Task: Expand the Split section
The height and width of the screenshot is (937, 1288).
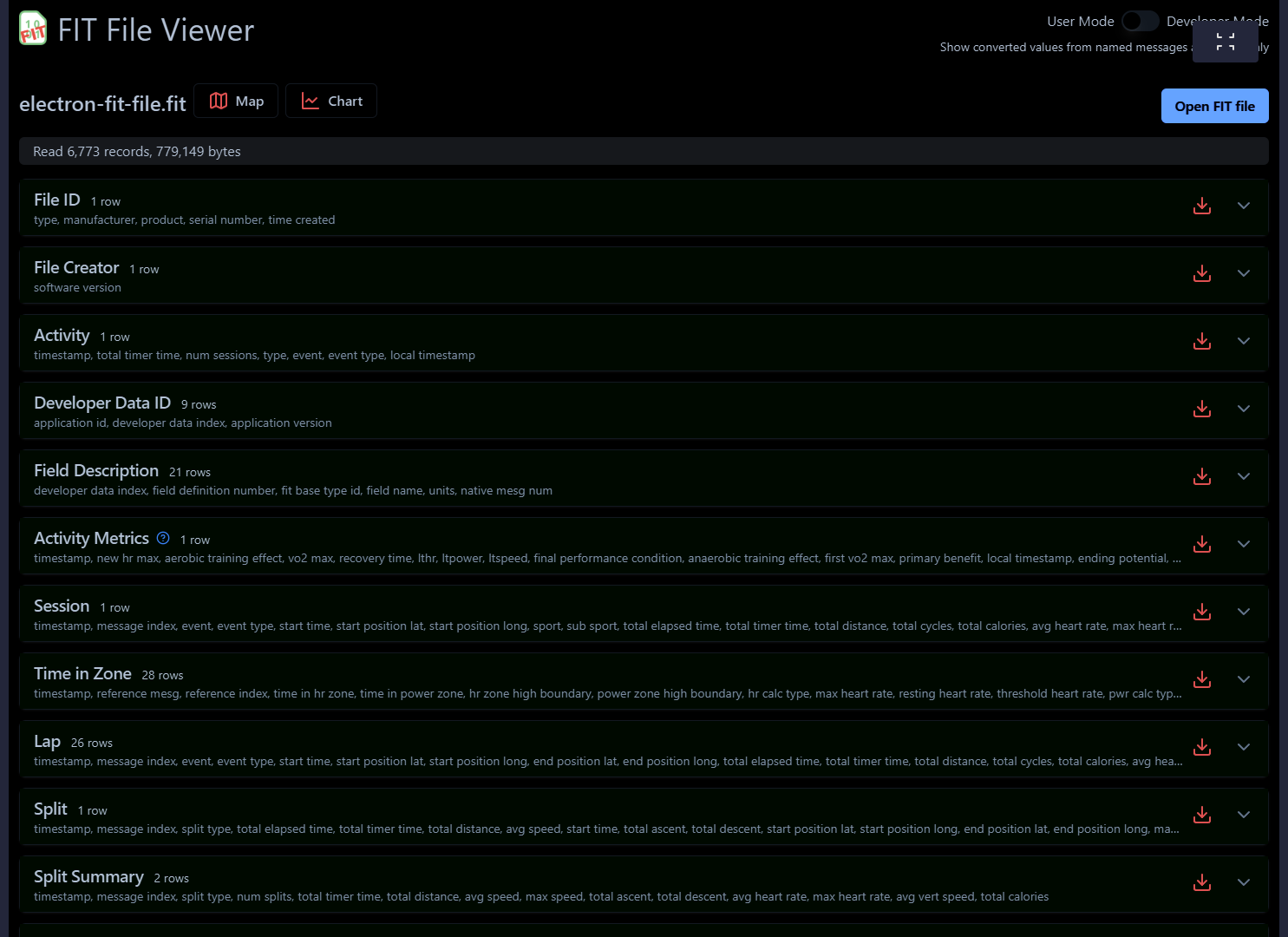Action: coord(1244,815)
